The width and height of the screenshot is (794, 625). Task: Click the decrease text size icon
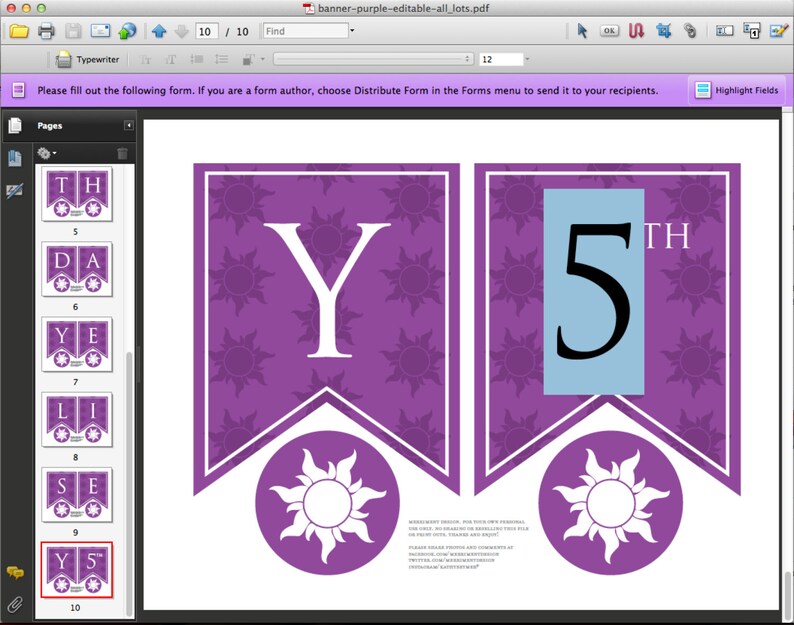tap(145, 60)
